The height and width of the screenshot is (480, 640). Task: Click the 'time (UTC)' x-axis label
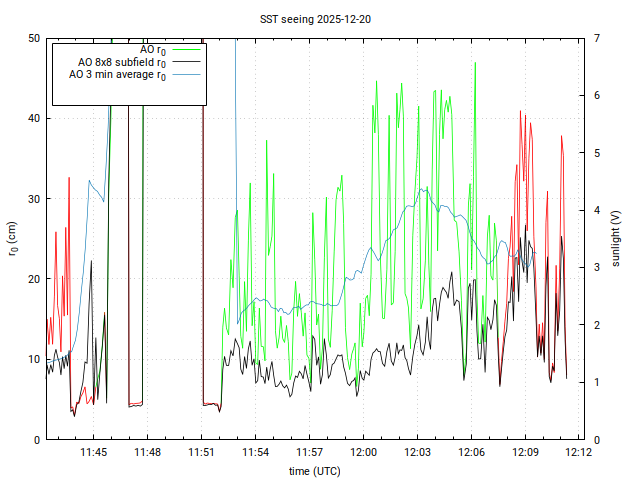[x=313, y=470]
